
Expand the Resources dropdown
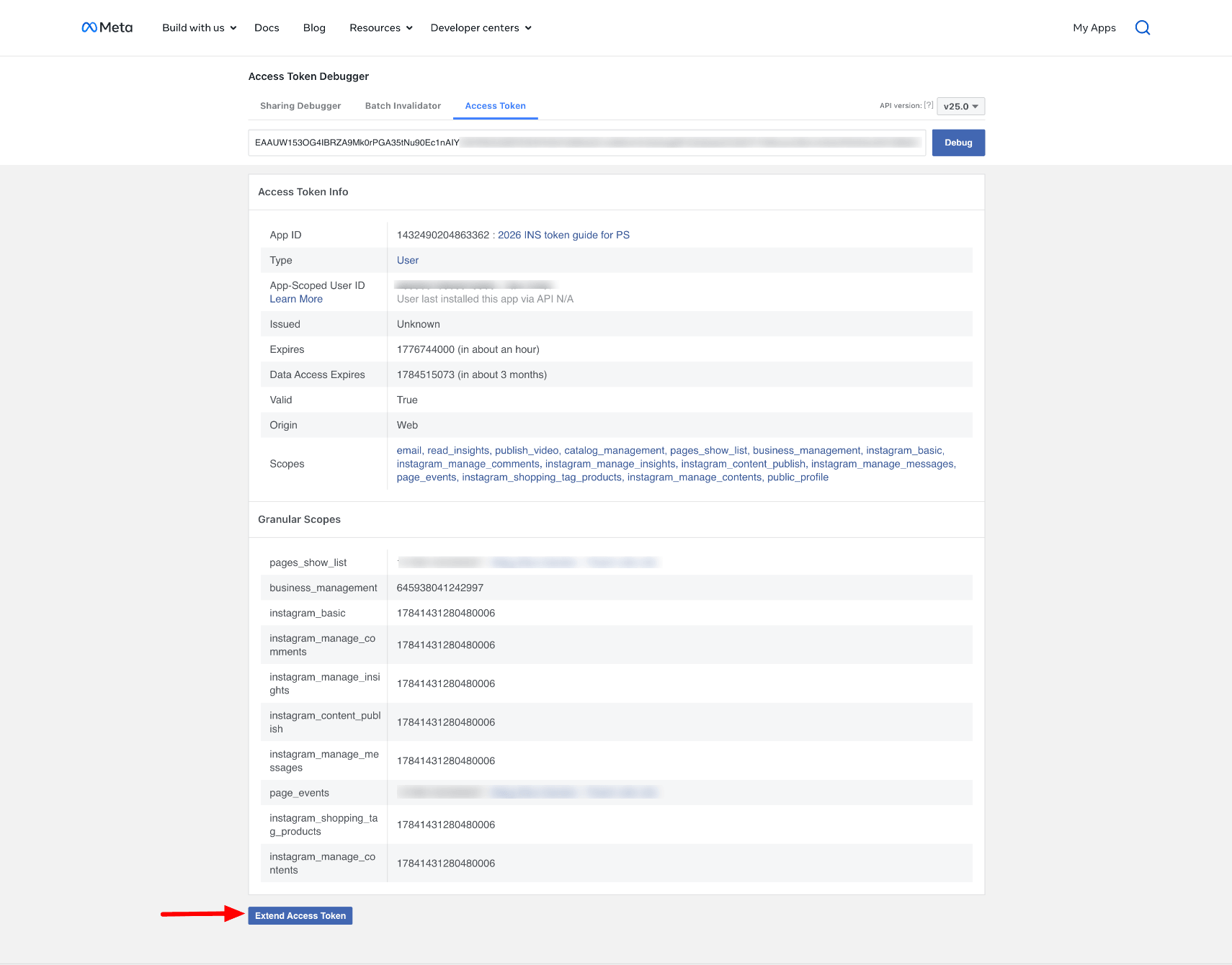coord(380,27)
